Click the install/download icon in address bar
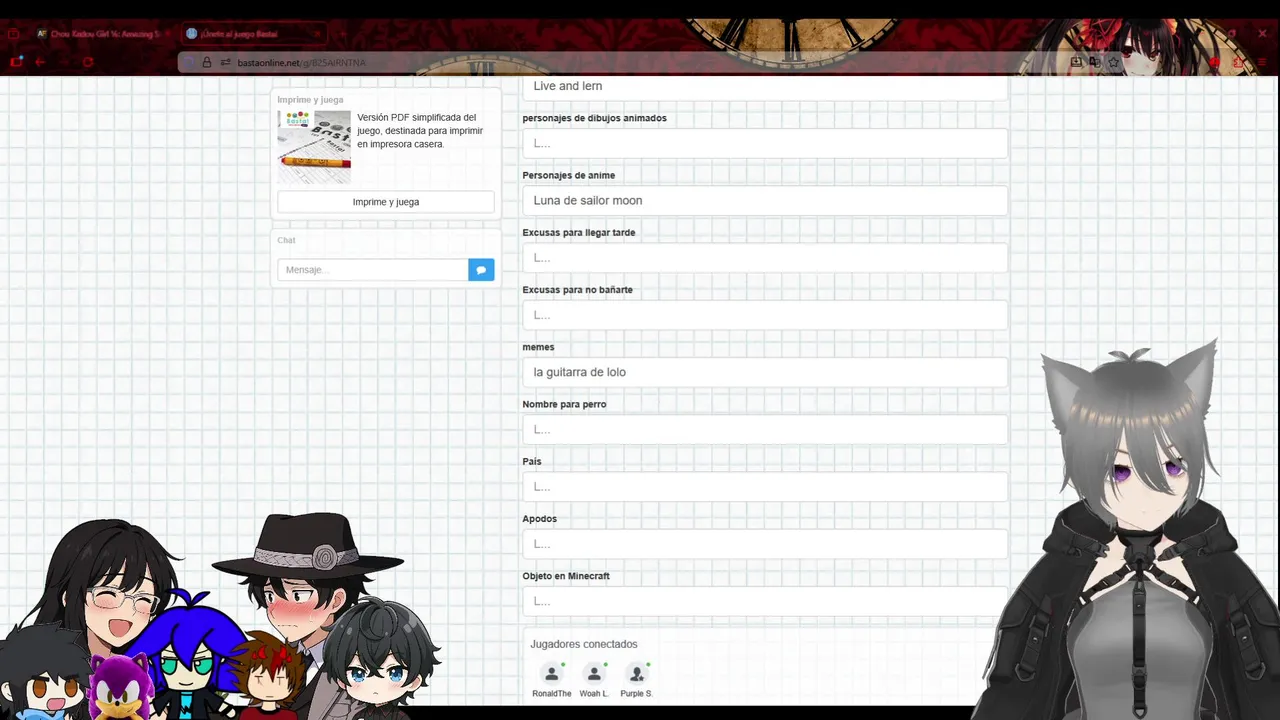This screenshot has height=720, width=1280. click(x=1076, y=62)
